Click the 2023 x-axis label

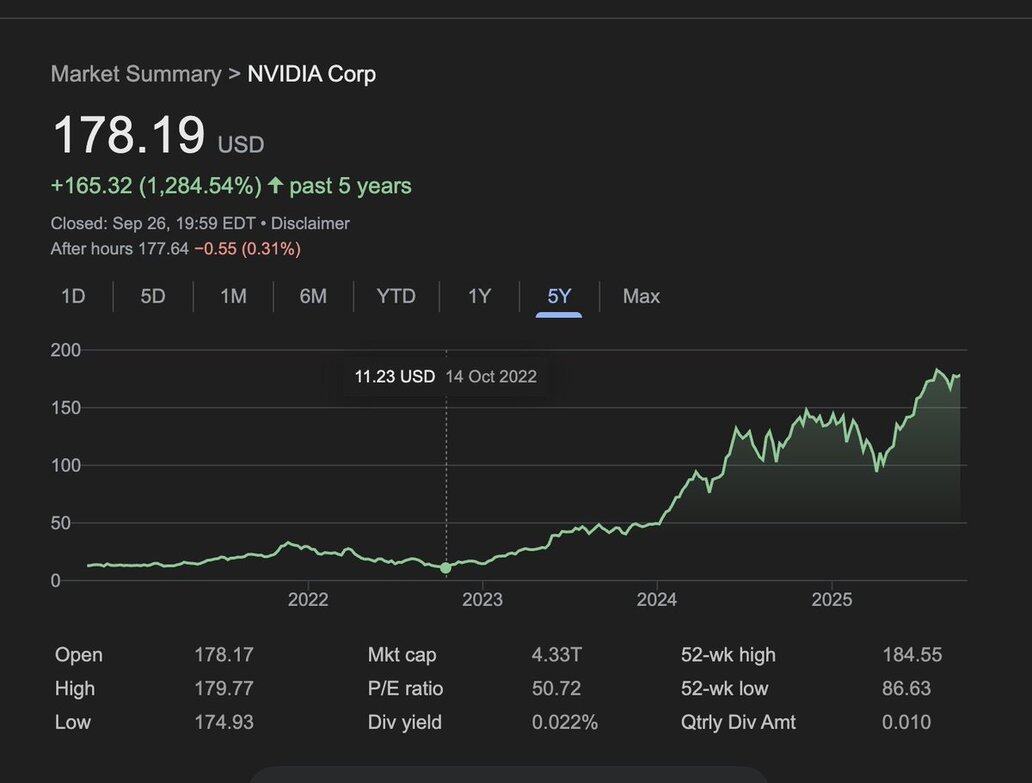[x=482, y=599]
